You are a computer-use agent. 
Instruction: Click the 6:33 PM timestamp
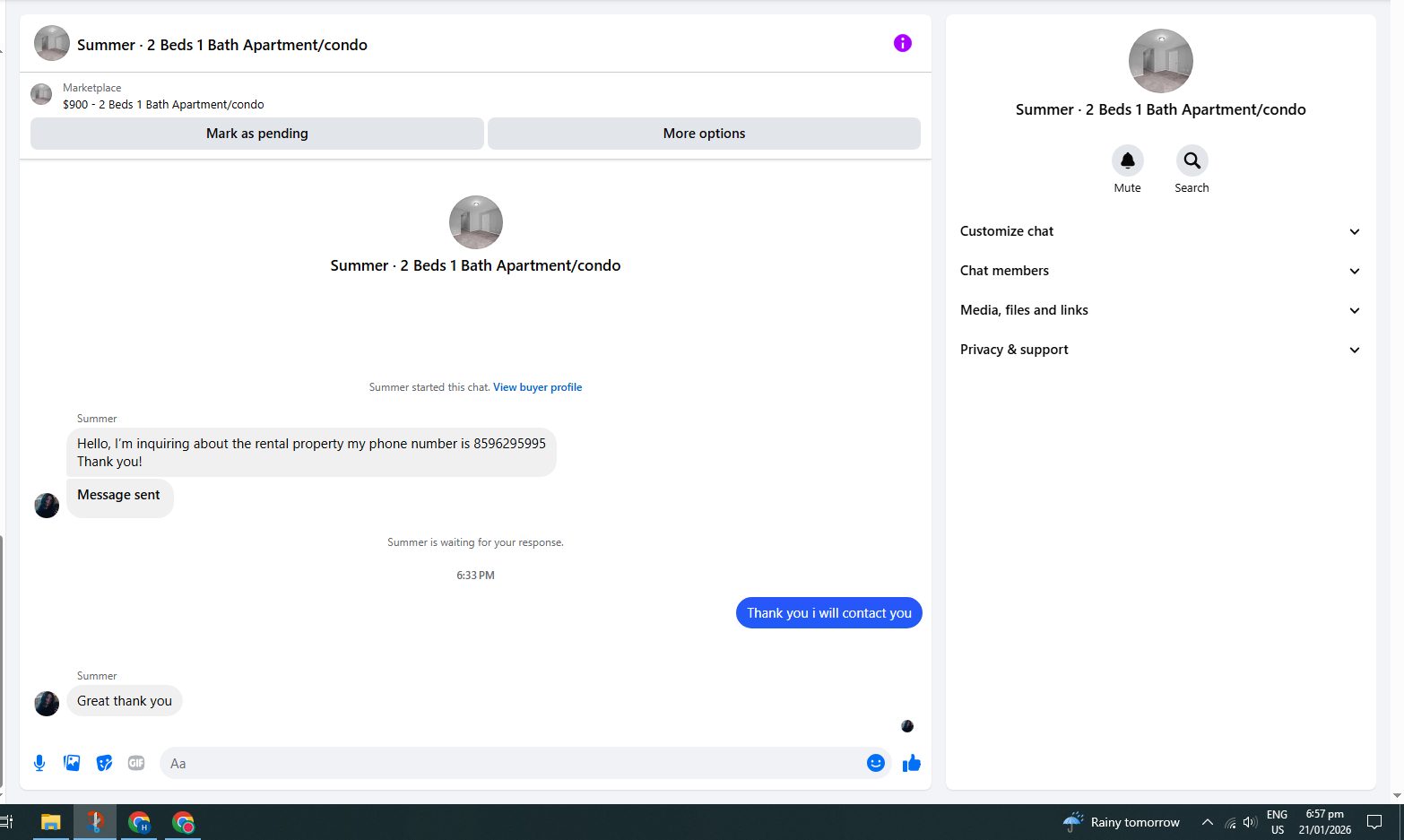coord(475,576)
